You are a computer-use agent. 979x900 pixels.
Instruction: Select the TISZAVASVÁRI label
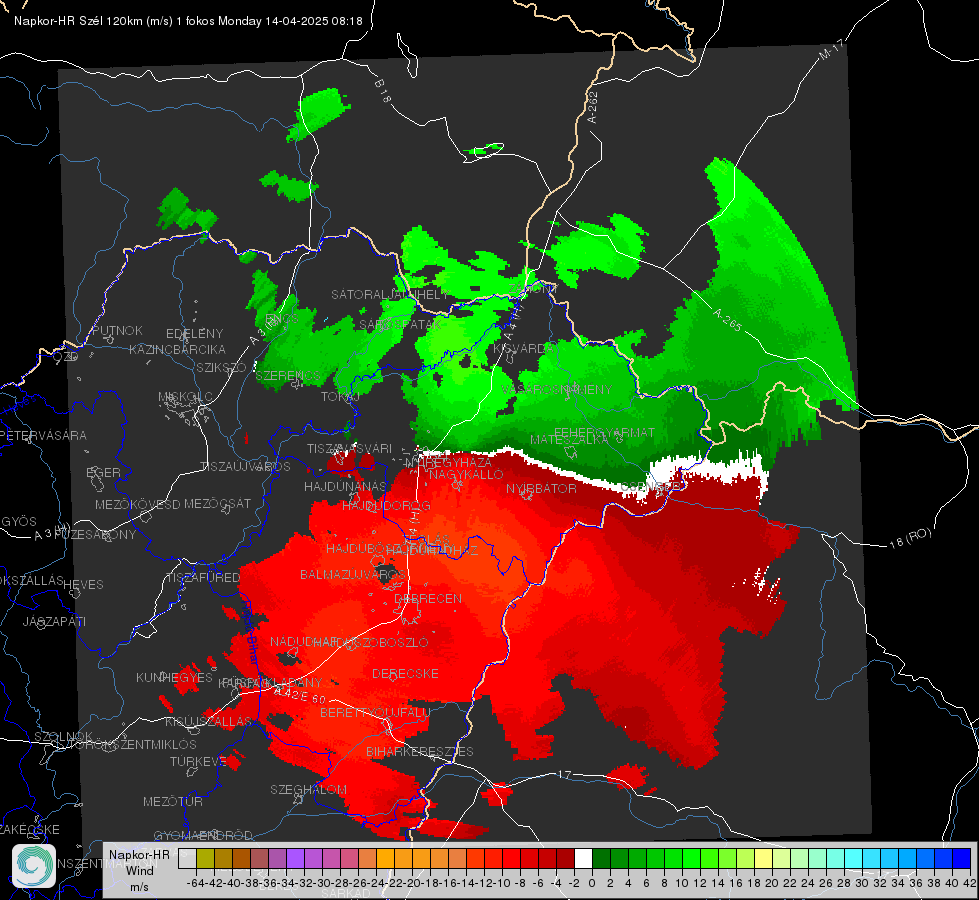click(x=350, y=448)
